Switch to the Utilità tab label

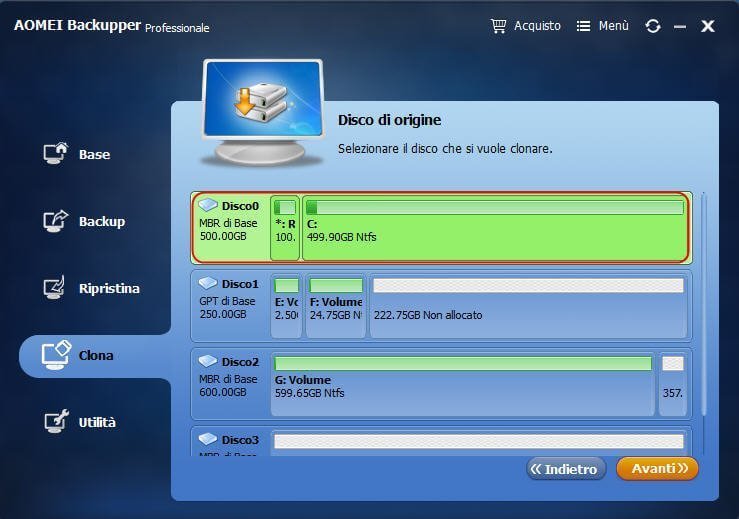pyautogui.click(x=97, y=422)
